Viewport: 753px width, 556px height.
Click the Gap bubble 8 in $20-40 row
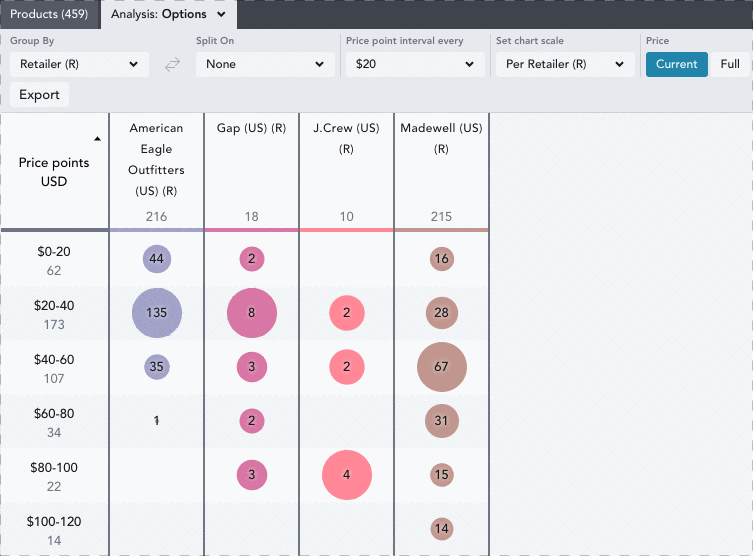[x=252, y=313]
